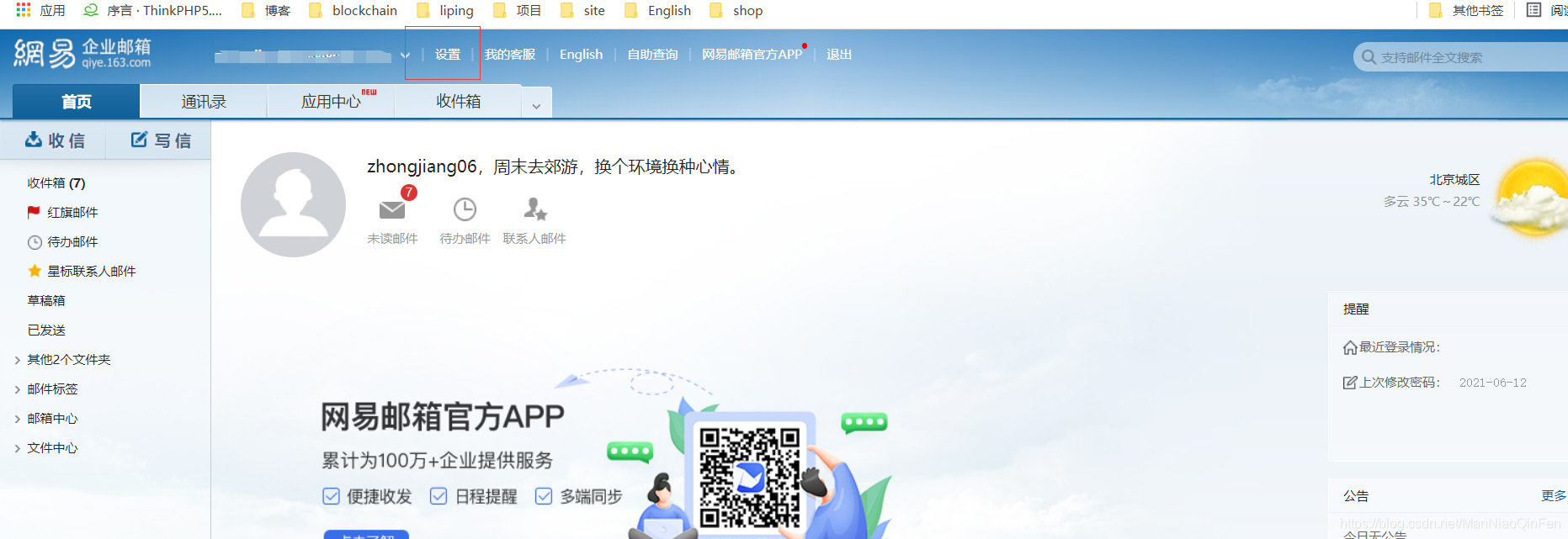Click the 退出 logout link
This screenshot has height=539, width=1568.
(x=839, y=55)
